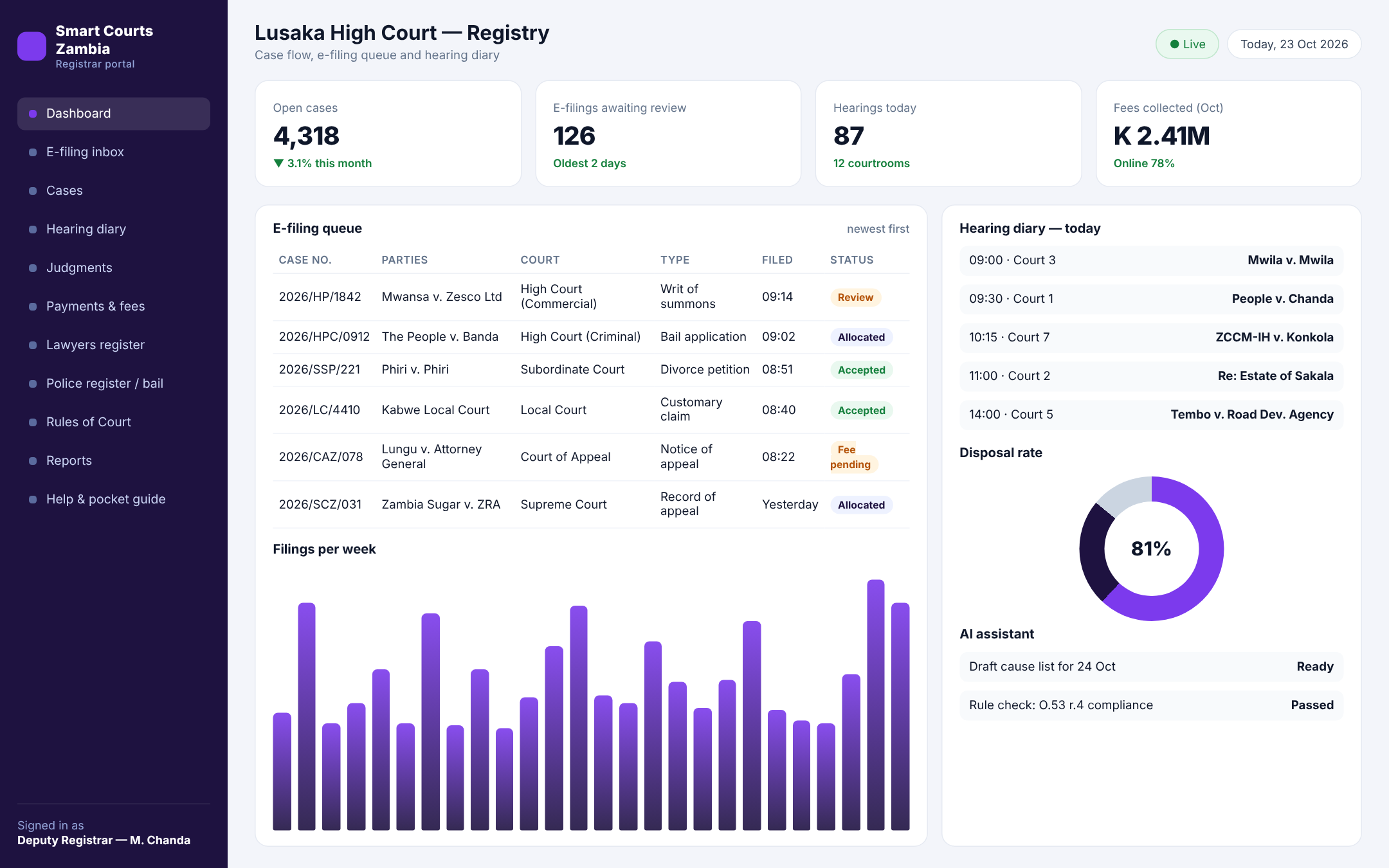1389x868 pixels.
Task: Open the E-filings awaiting review card
Action: coord(668,134)
